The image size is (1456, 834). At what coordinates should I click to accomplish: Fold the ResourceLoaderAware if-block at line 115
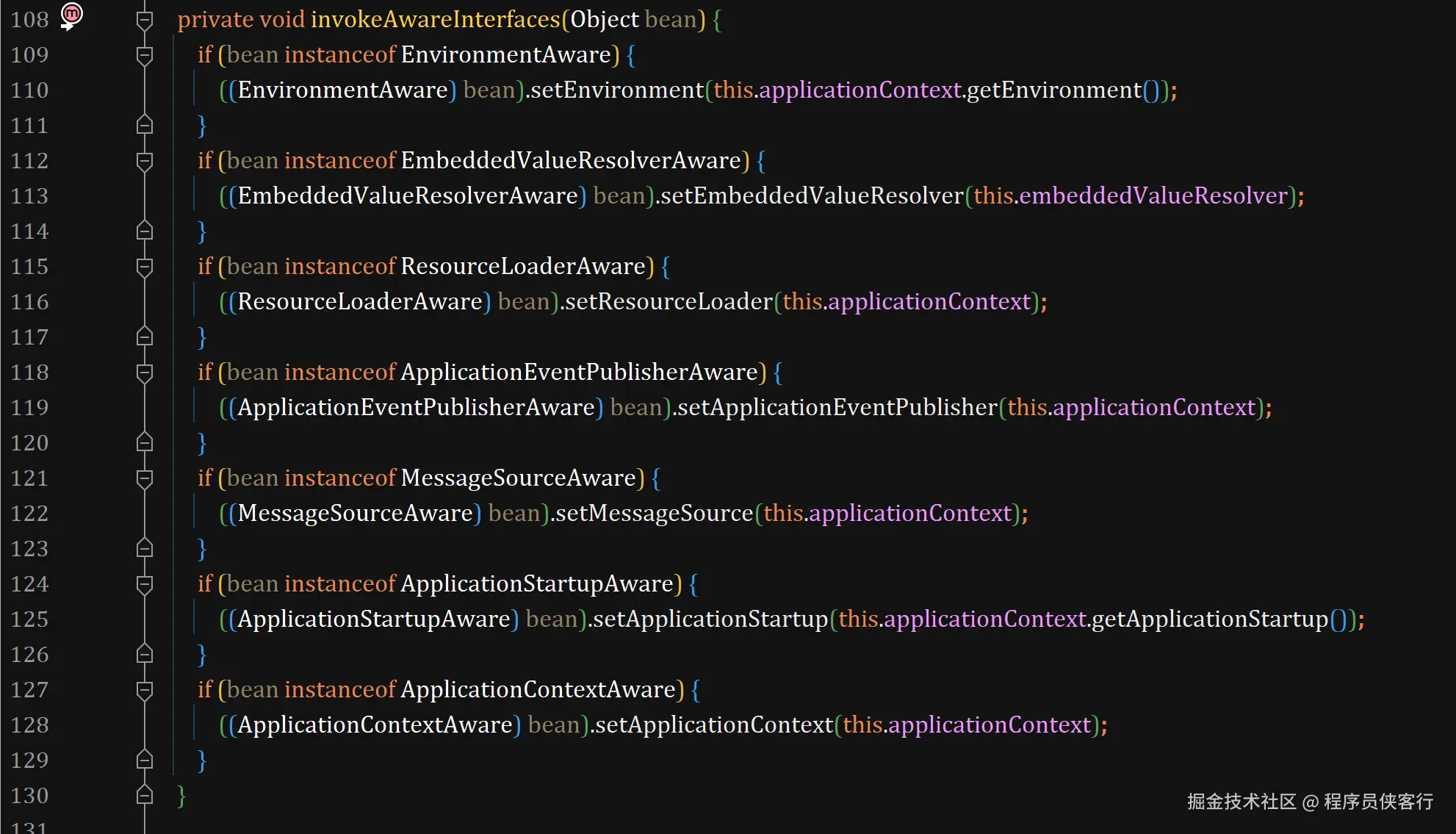(145, 267)
